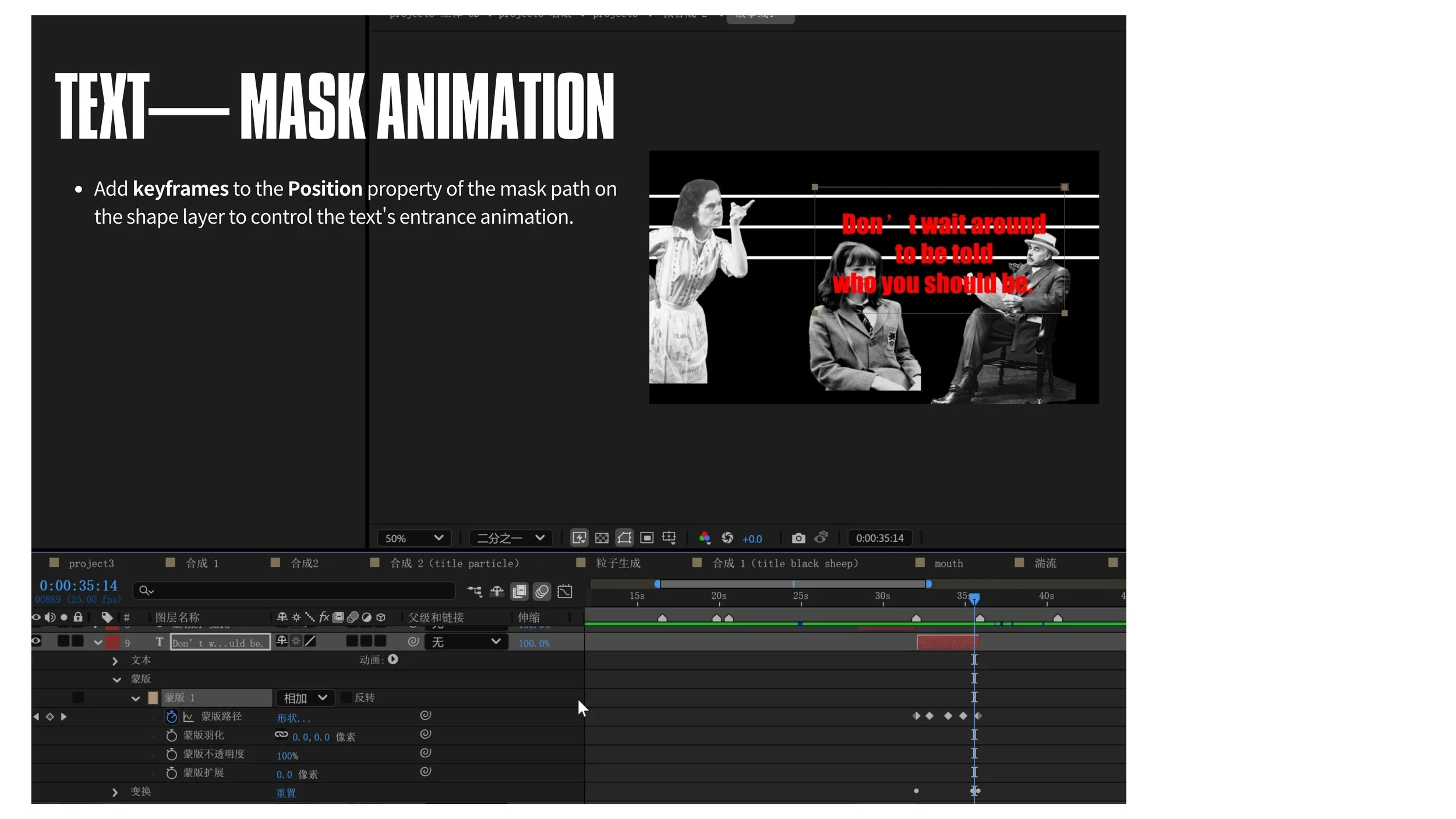This screenshot has height=819, width=1456.
Task: Click the 重置 reset link
Action: 286,793
